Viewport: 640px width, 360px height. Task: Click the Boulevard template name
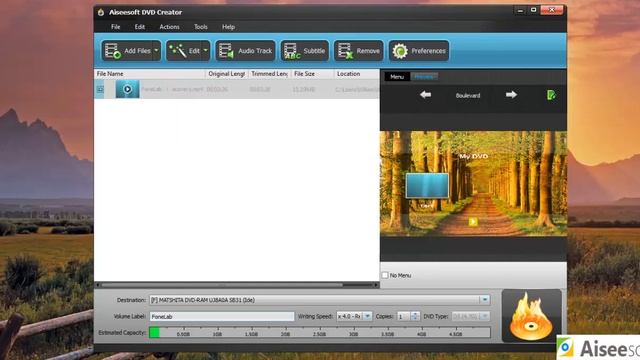(x=468, y=96)
